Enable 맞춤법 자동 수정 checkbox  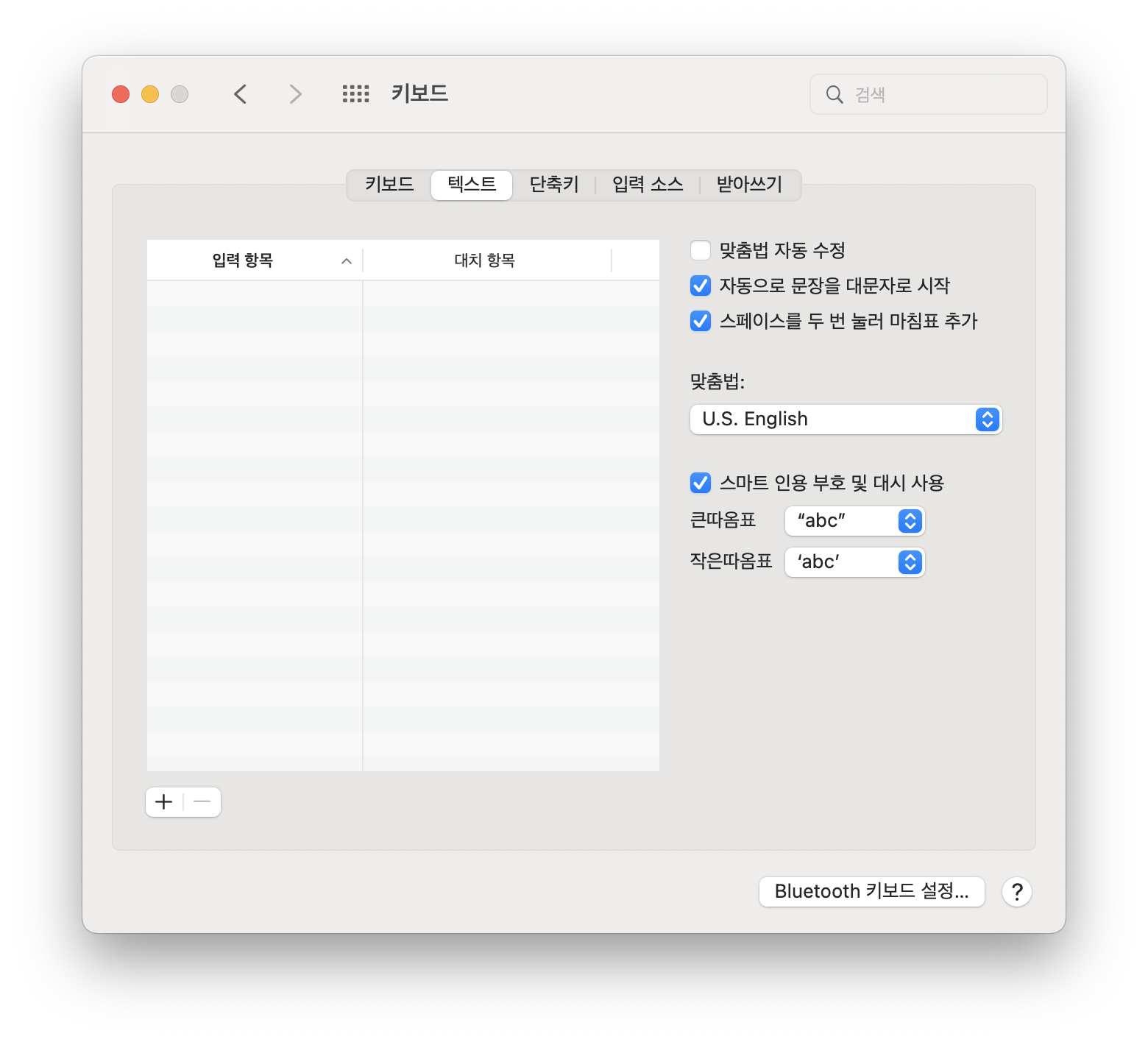click(x=701, y=250)
